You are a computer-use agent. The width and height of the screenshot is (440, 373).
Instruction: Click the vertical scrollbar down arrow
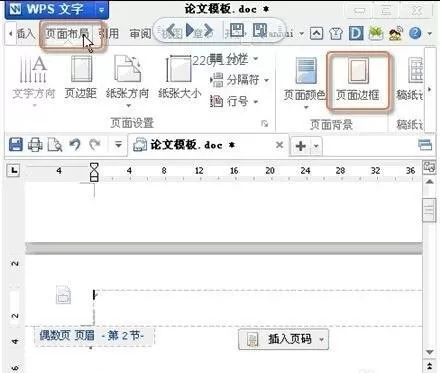pyautogui.click(x=429, y=352)
